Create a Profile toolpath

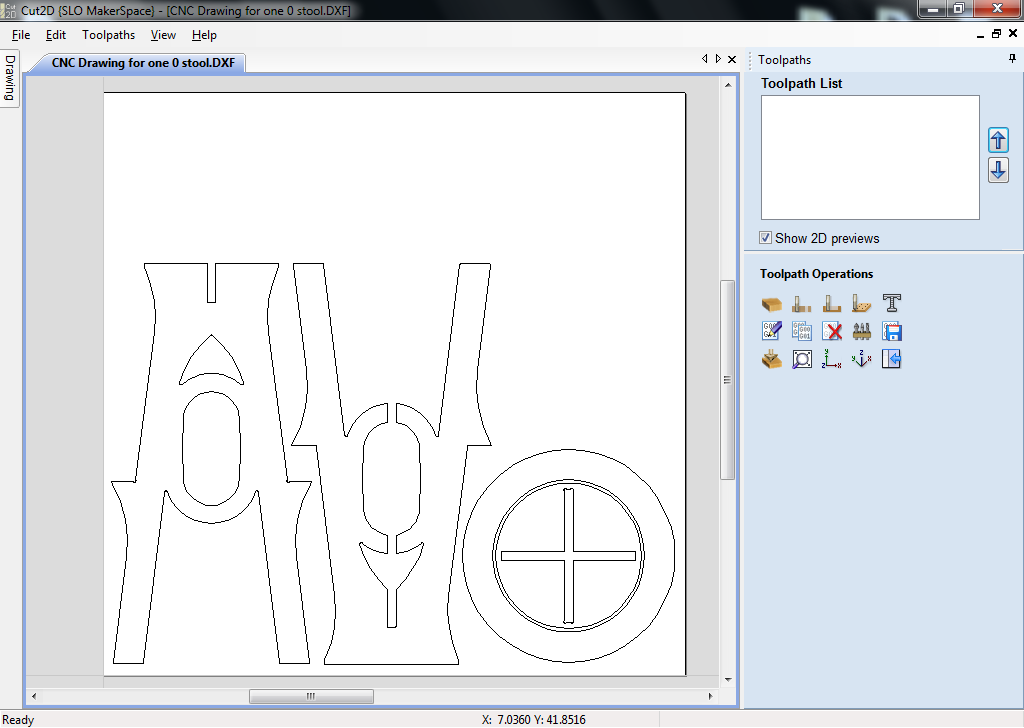[801, 302]
